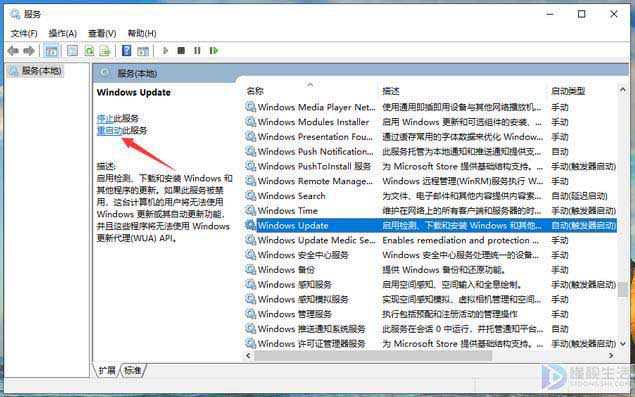Viewport: 635px width, 397px height.
Task: Click the 重启动 this service link
Action: (109, 130)
